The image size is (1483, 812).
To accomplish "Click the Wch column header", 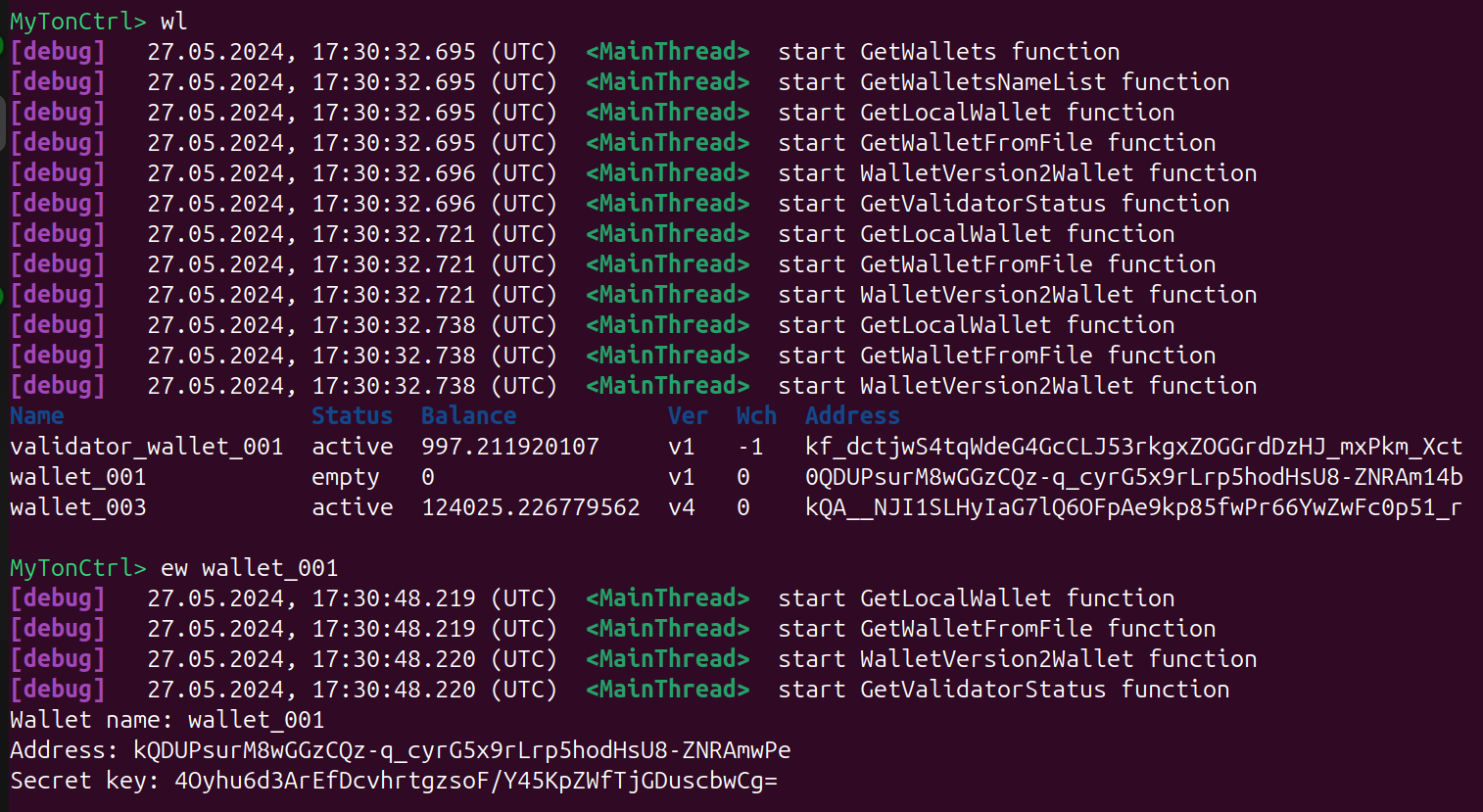I will click(756, 416).
